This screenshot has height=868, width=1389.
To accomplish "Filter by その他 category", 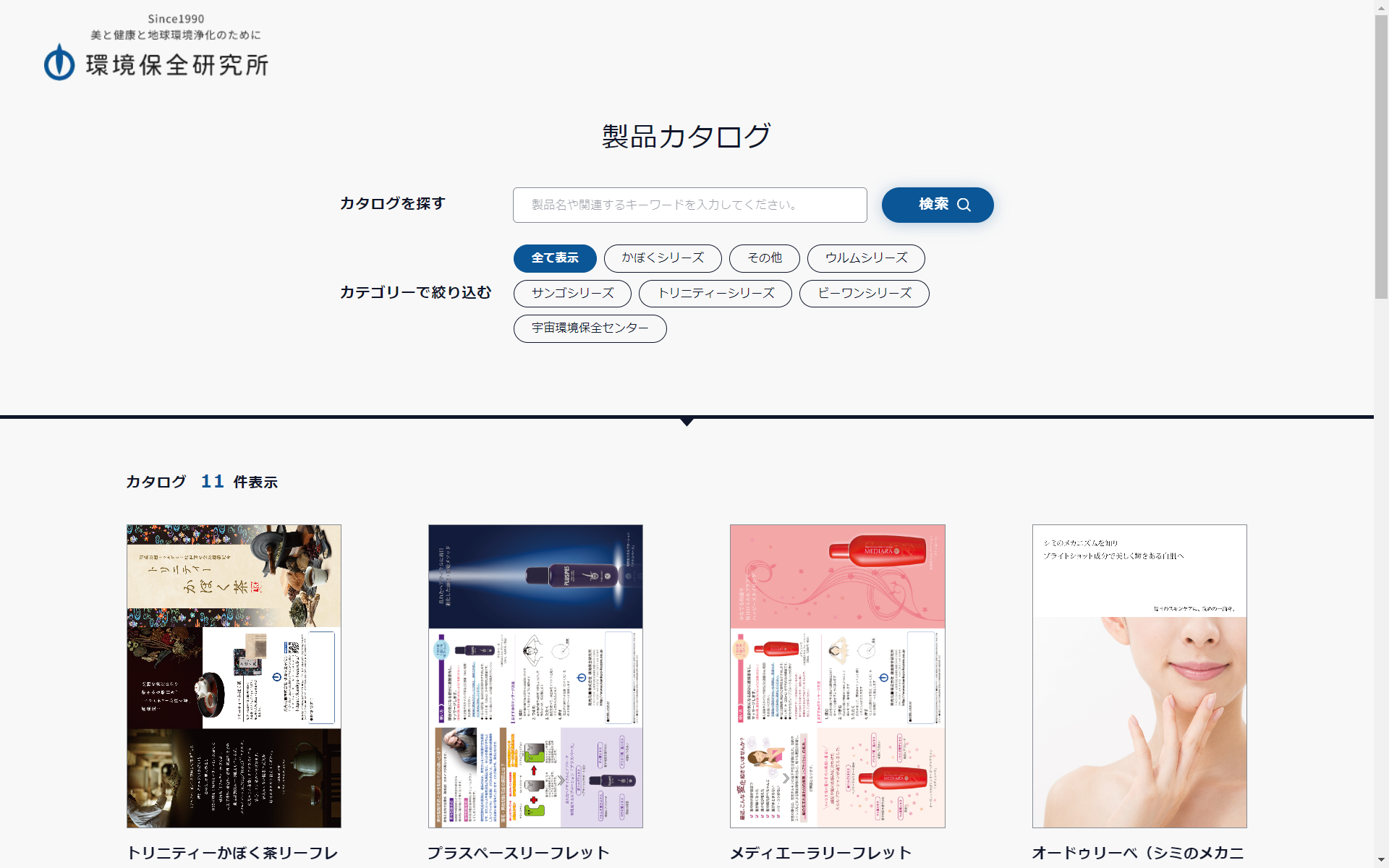I will 764,258.
